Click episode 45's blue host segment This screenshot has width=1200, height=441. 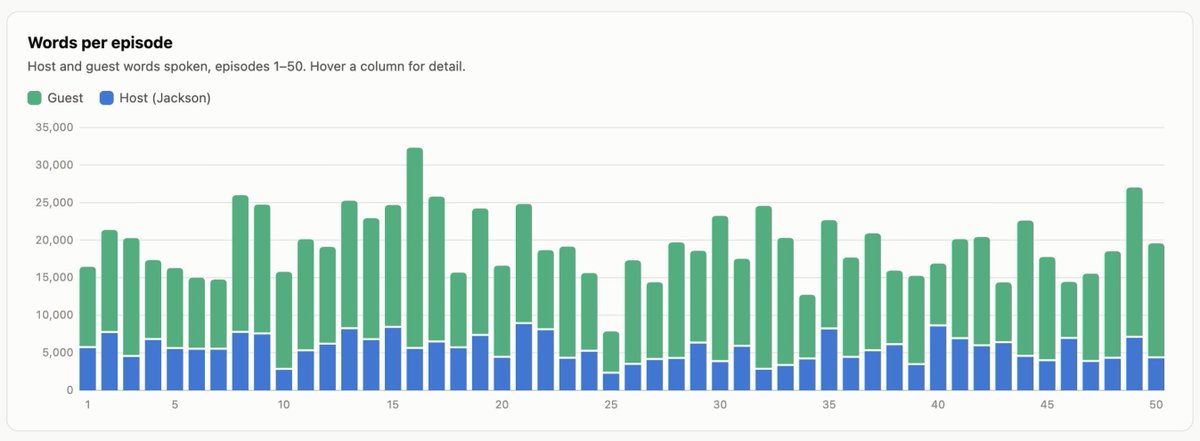pos(1047,376)
